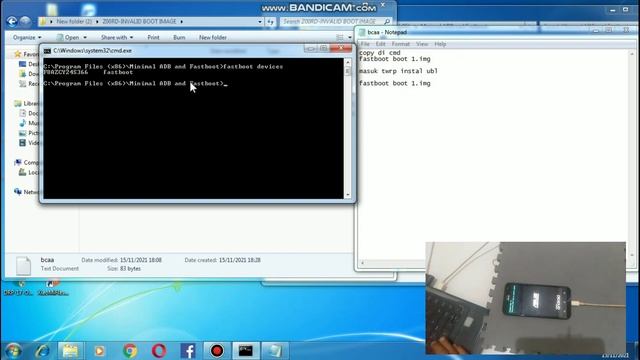The image size is (640, 360).
Task: Open Facebook shortcut on the taskbar
Action: click(x=188, y=351)
